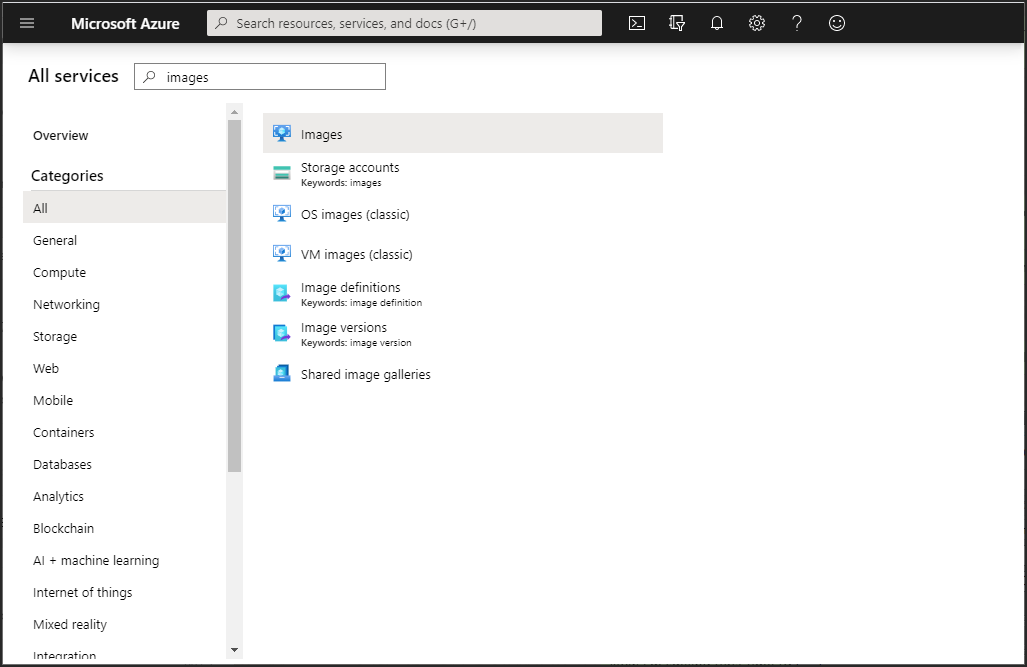
Task: Open the hamburger portal menu
Action: click(x=27, y=24)
